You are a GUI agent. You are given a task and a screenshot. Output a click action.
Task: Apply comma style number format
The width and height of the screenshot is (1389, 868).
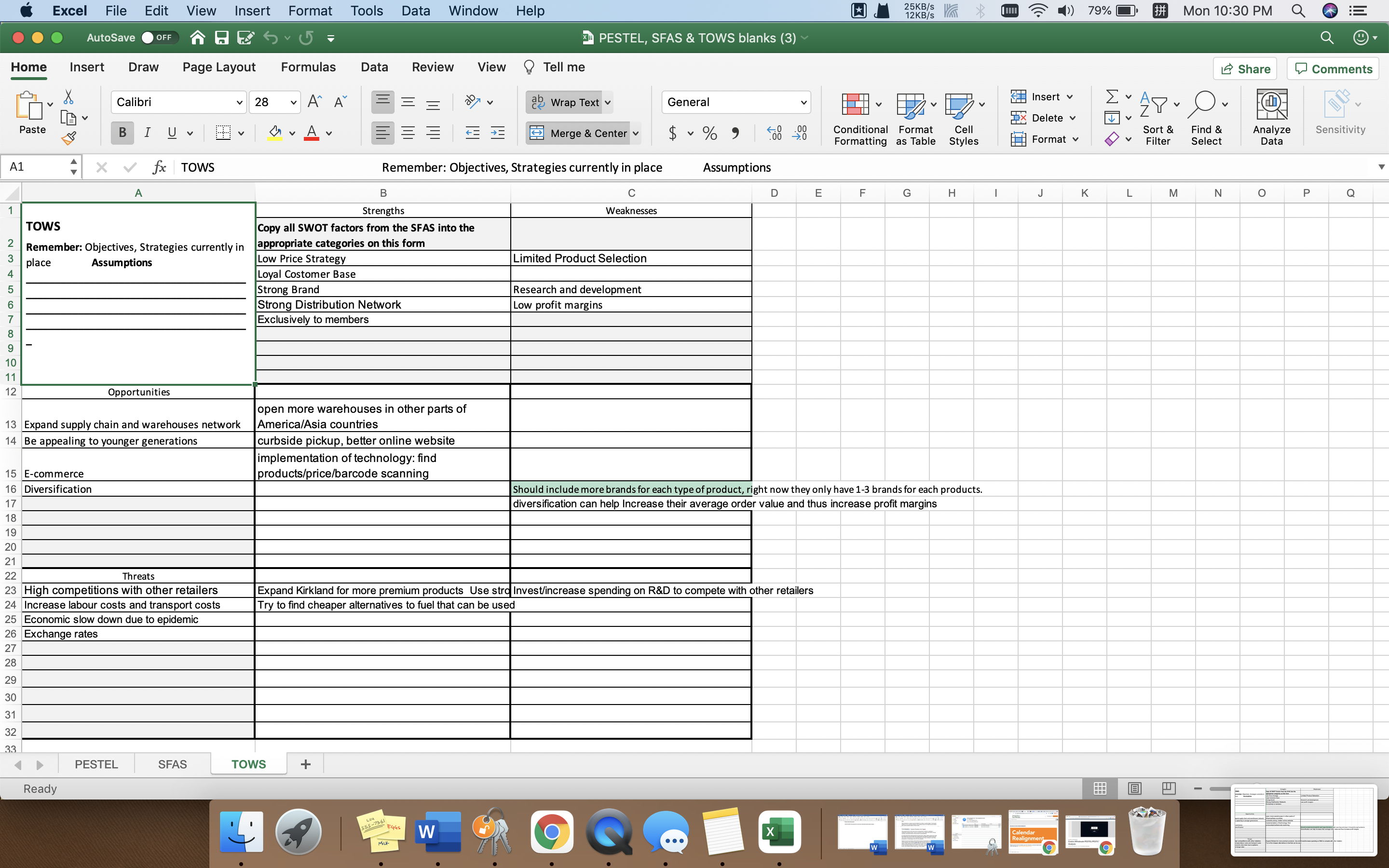tap(735, 133)
